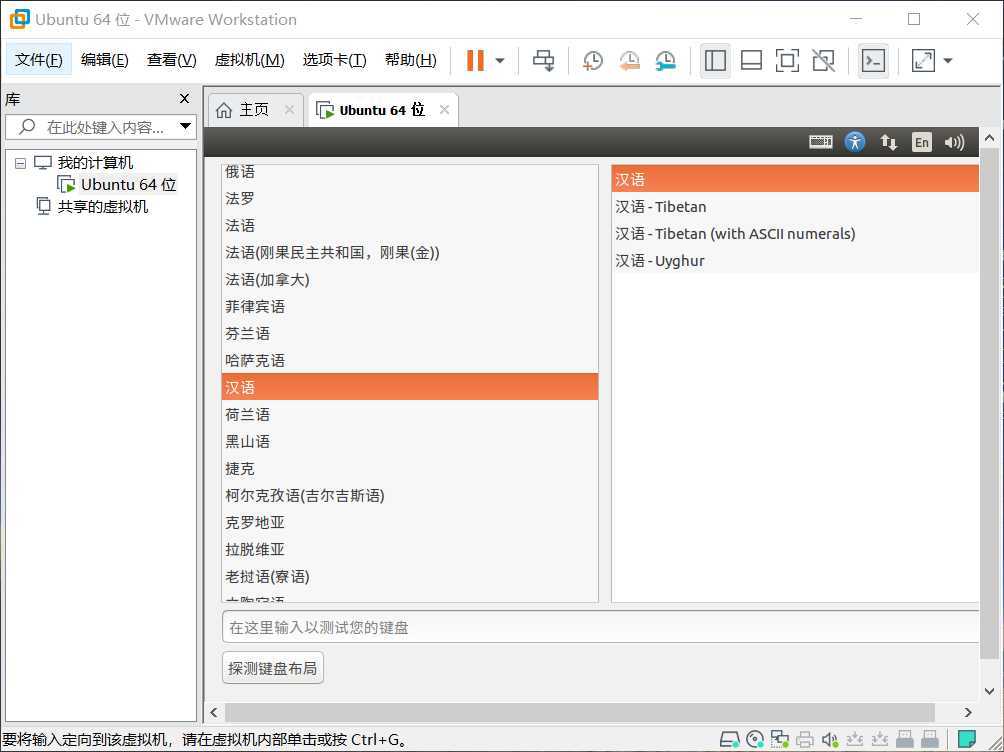The height and width of the screenshot is (752, 1004).
Task: Select 哈萨克语 in the language list
Action: tap(410, 360)
